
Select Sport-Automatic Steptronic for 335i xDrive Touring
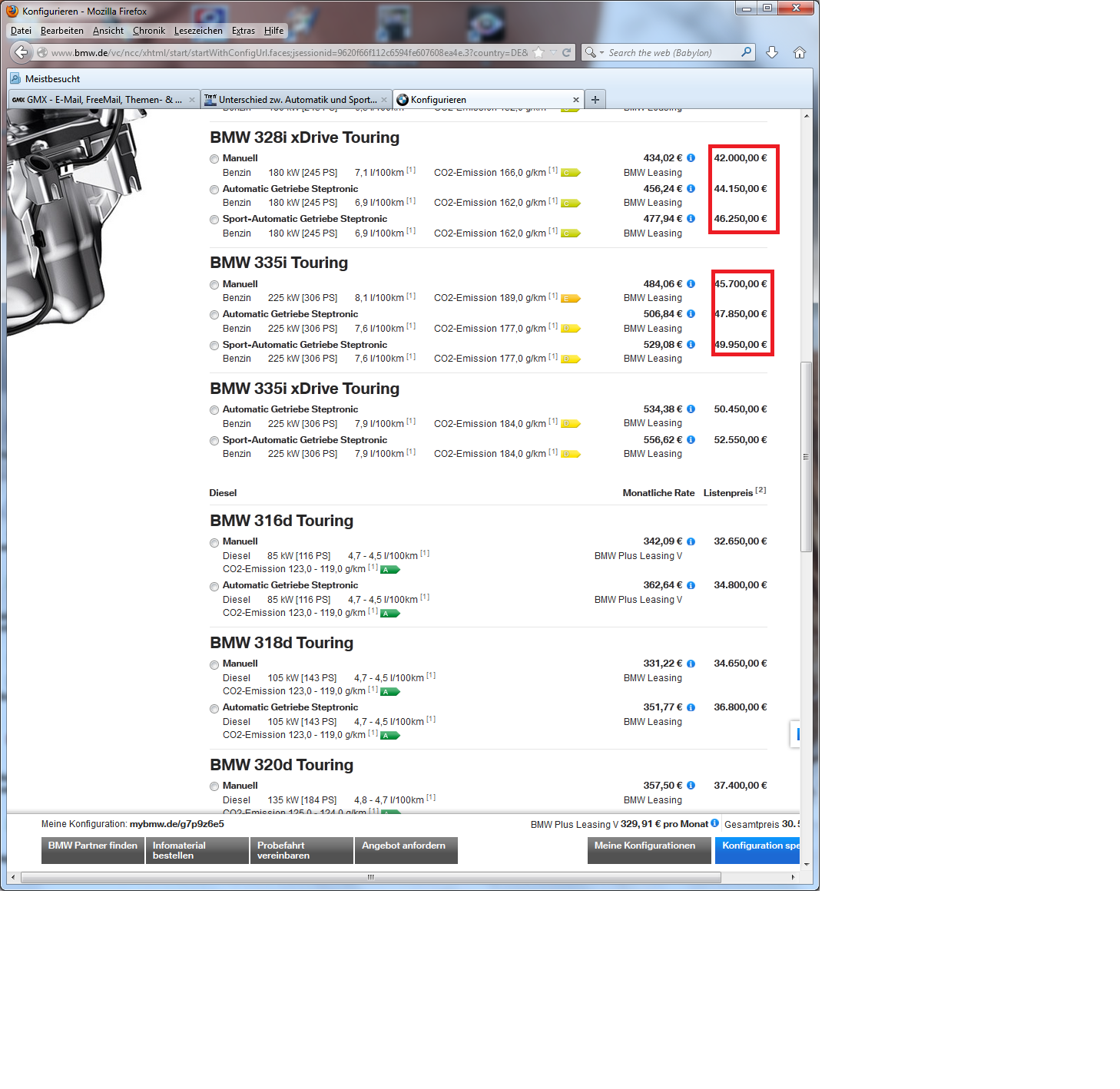[x=214, y=441]
